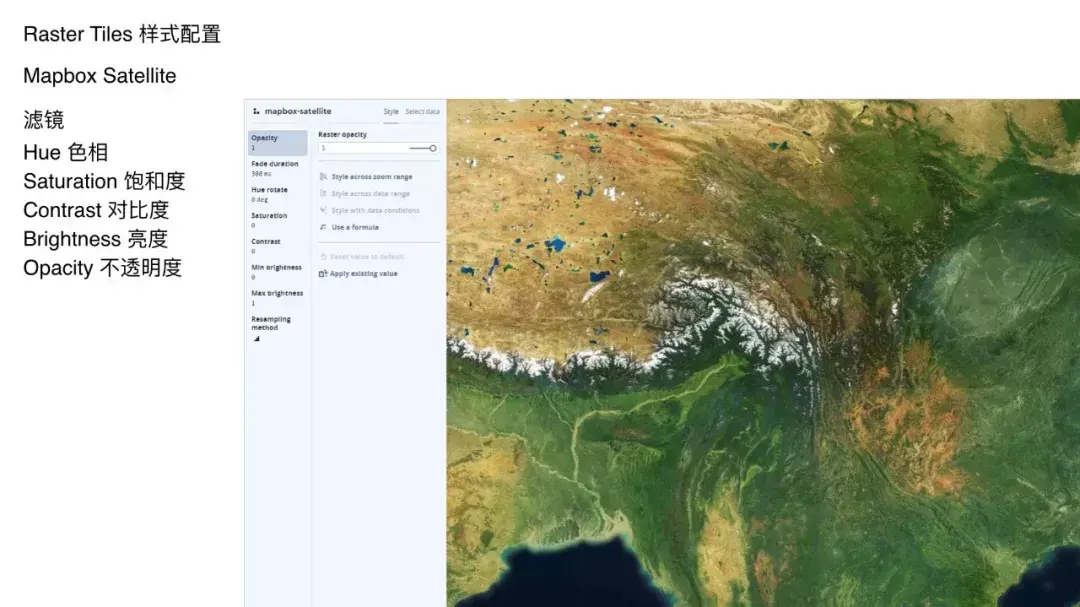Viewport: 1080px width, 607px height.
Task: Expand the Resampling method section
Action: (x=270, y=322)
